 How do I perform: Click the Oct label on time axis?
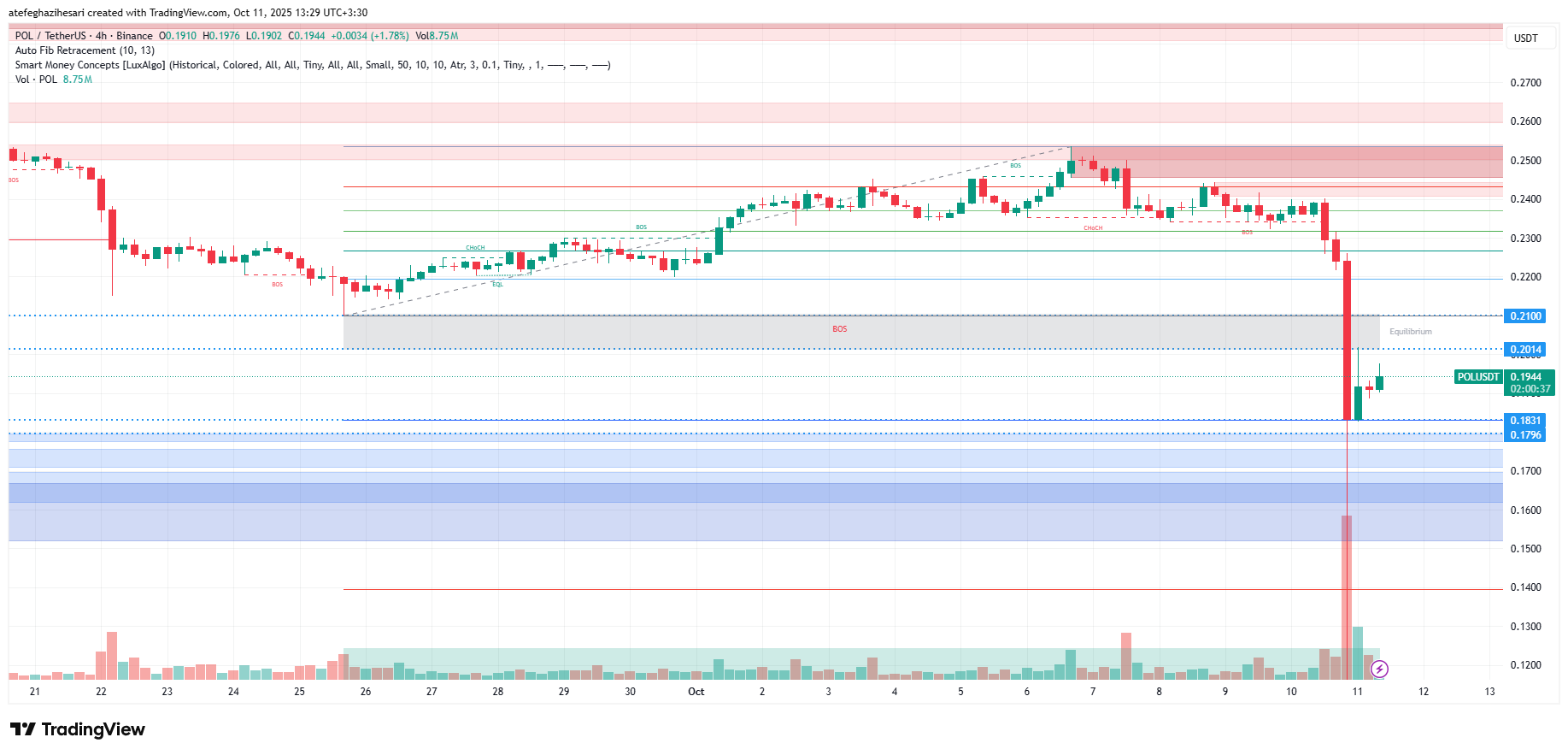[696, 692]
